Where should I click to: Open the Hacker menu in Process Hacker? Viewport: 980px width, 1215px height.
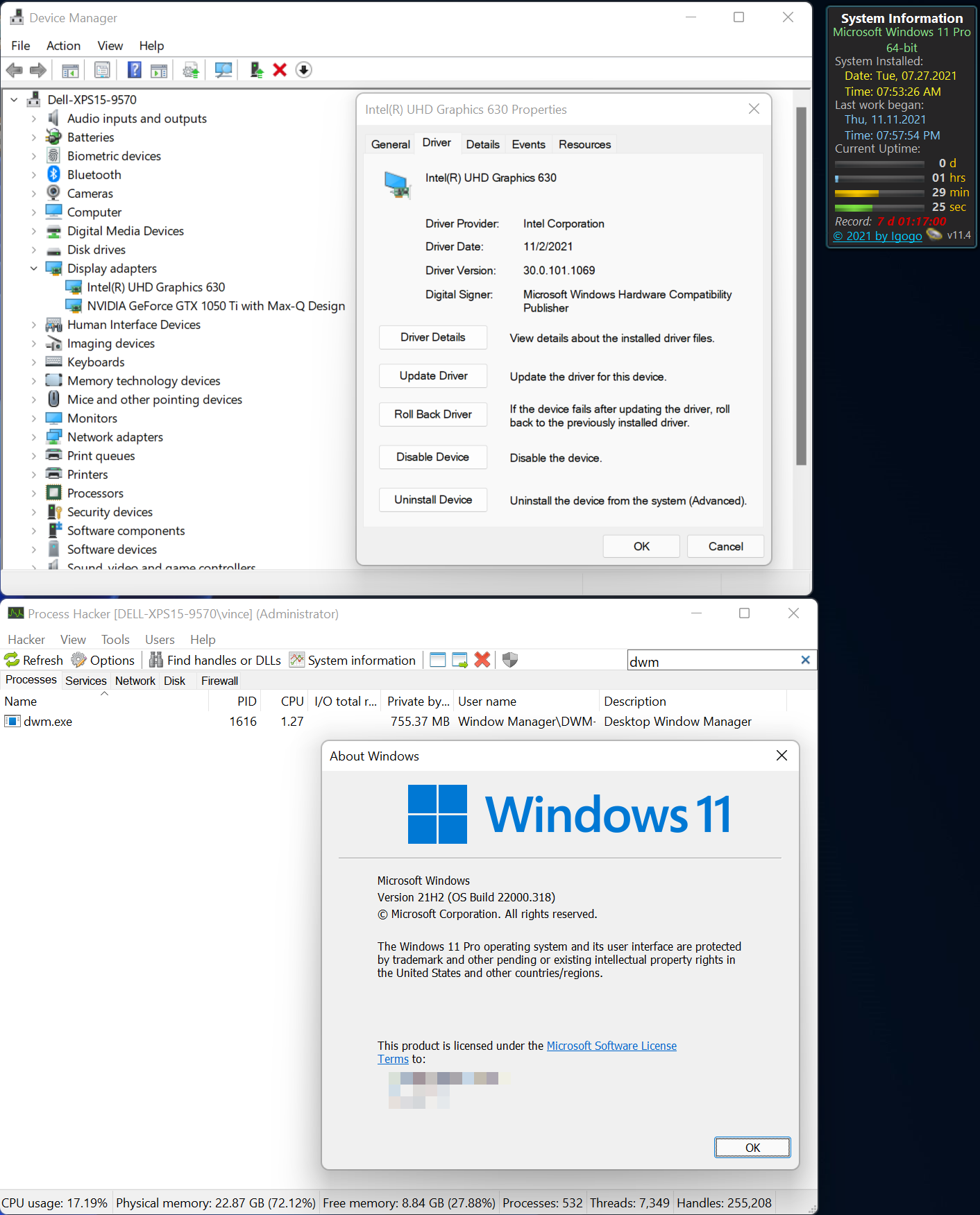(26, 640)
